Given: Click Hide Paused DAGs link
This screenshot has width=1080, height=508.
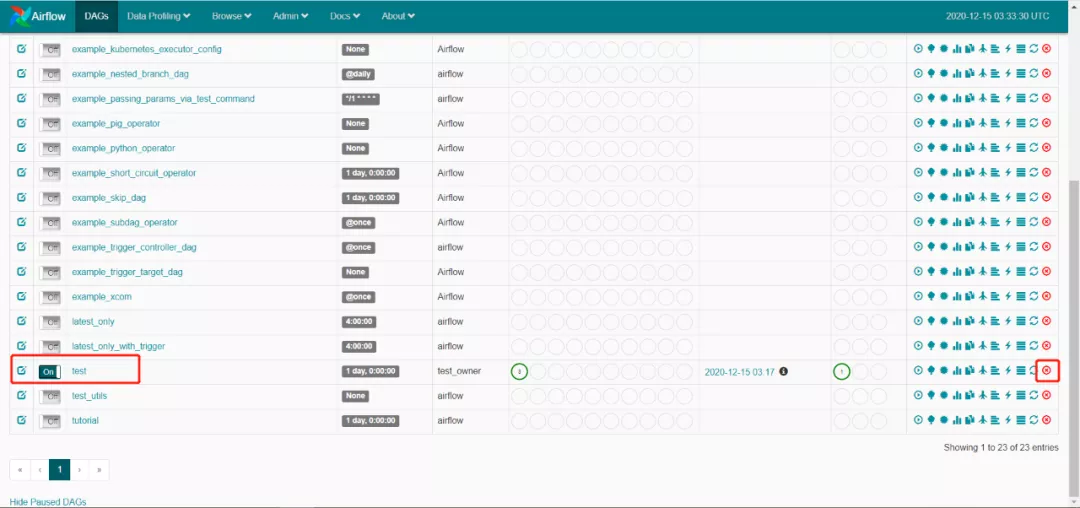Looking at the screenshot, I should click(48, 502).
